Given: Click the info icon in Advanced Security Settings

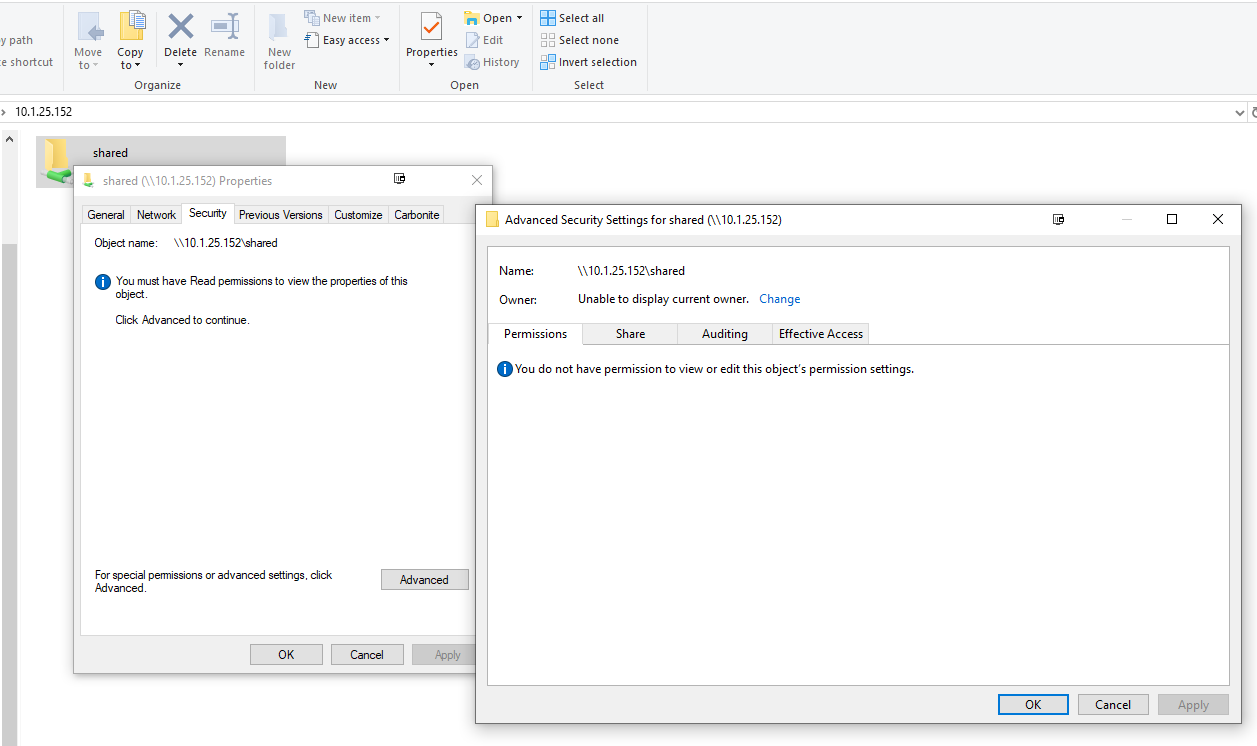Looking at the screenshot, I should coord(505,370).
